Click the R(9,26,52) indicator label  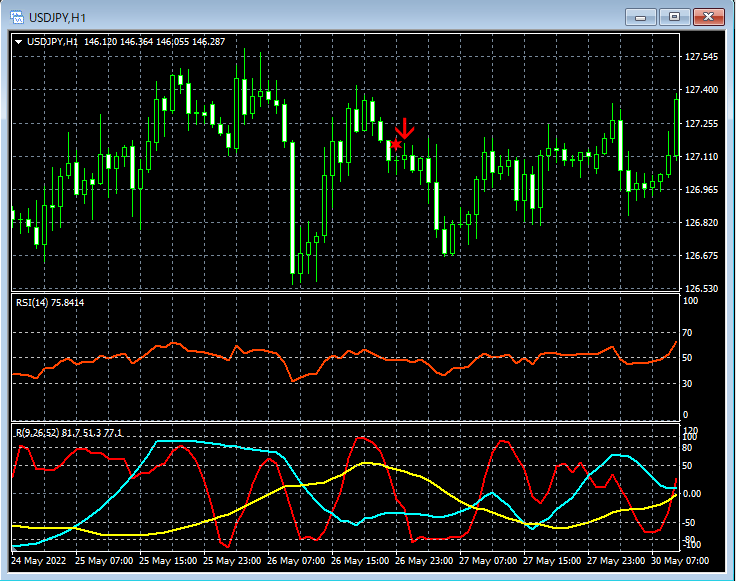(69, 432)
